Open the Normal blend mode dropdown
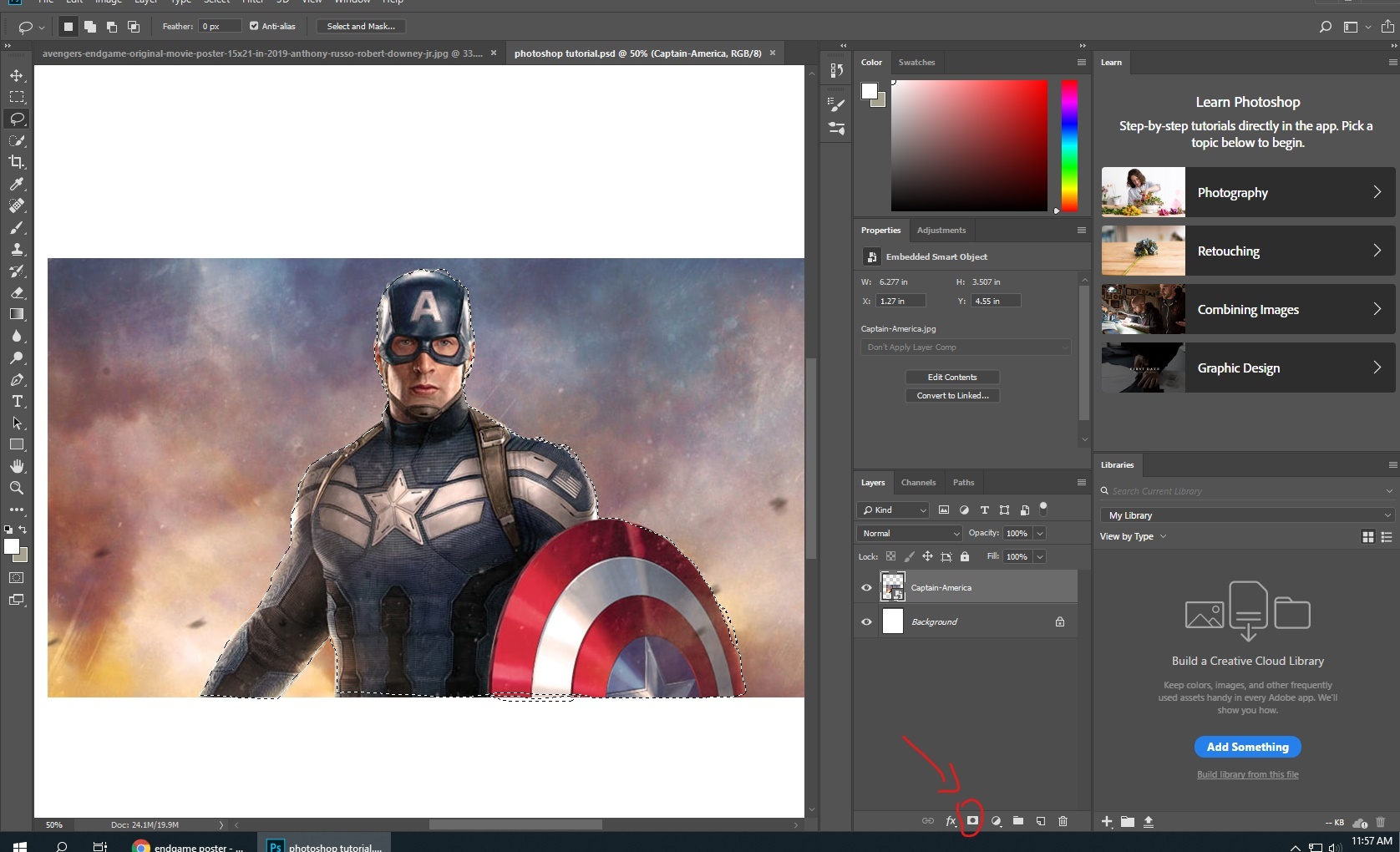The width and height of the screenshot is (1400, 852). tap(910, 533)
